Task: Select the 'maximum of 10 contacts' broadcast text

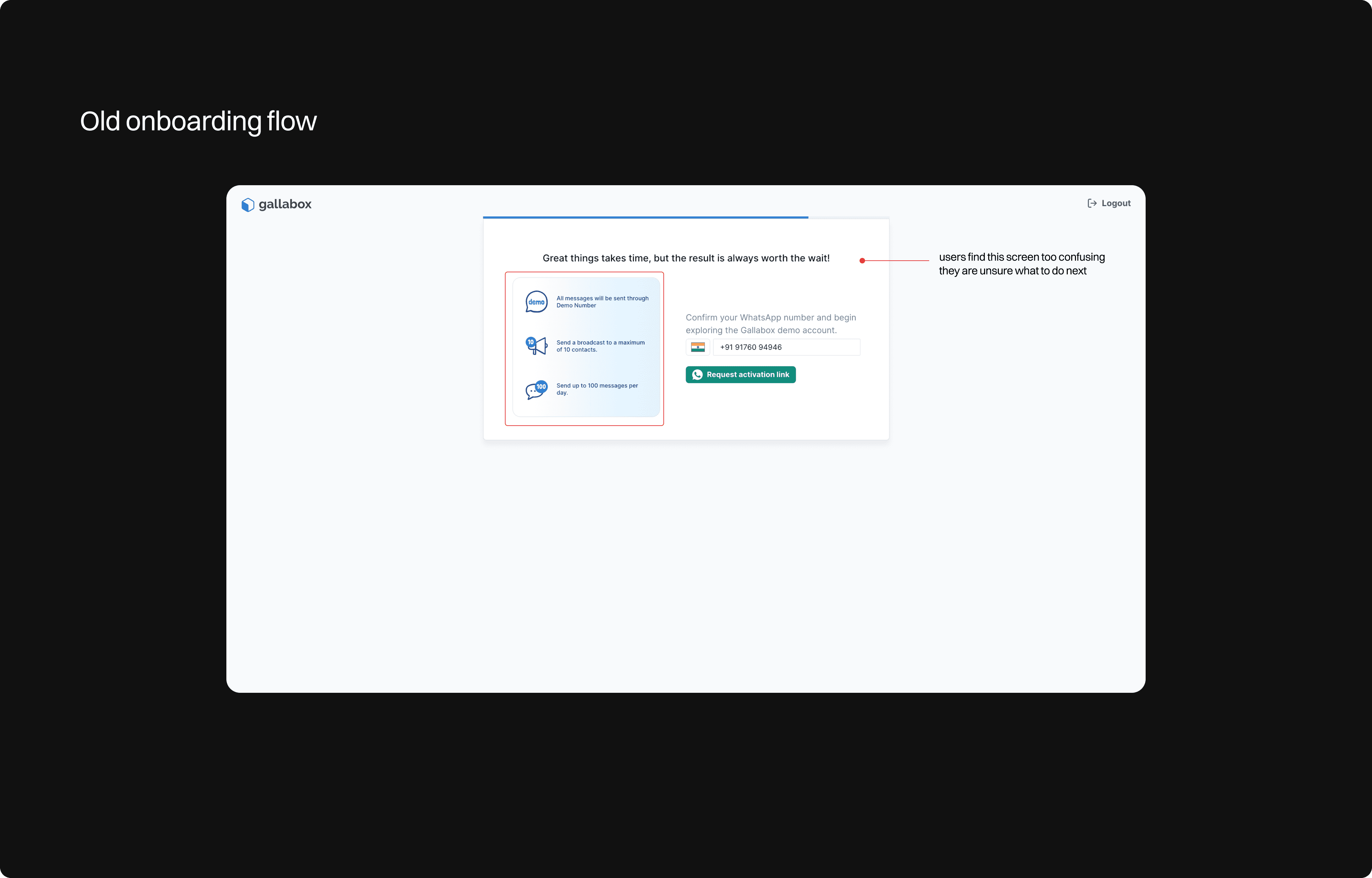Action: coord(600,346)
